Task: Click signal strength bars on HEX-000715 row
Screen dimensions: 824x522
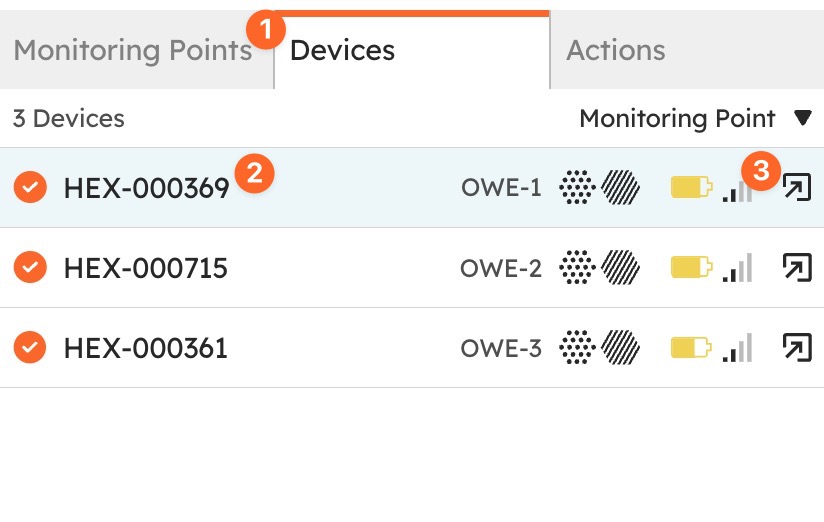Action: pyautogui.click(x=737, y=268)
